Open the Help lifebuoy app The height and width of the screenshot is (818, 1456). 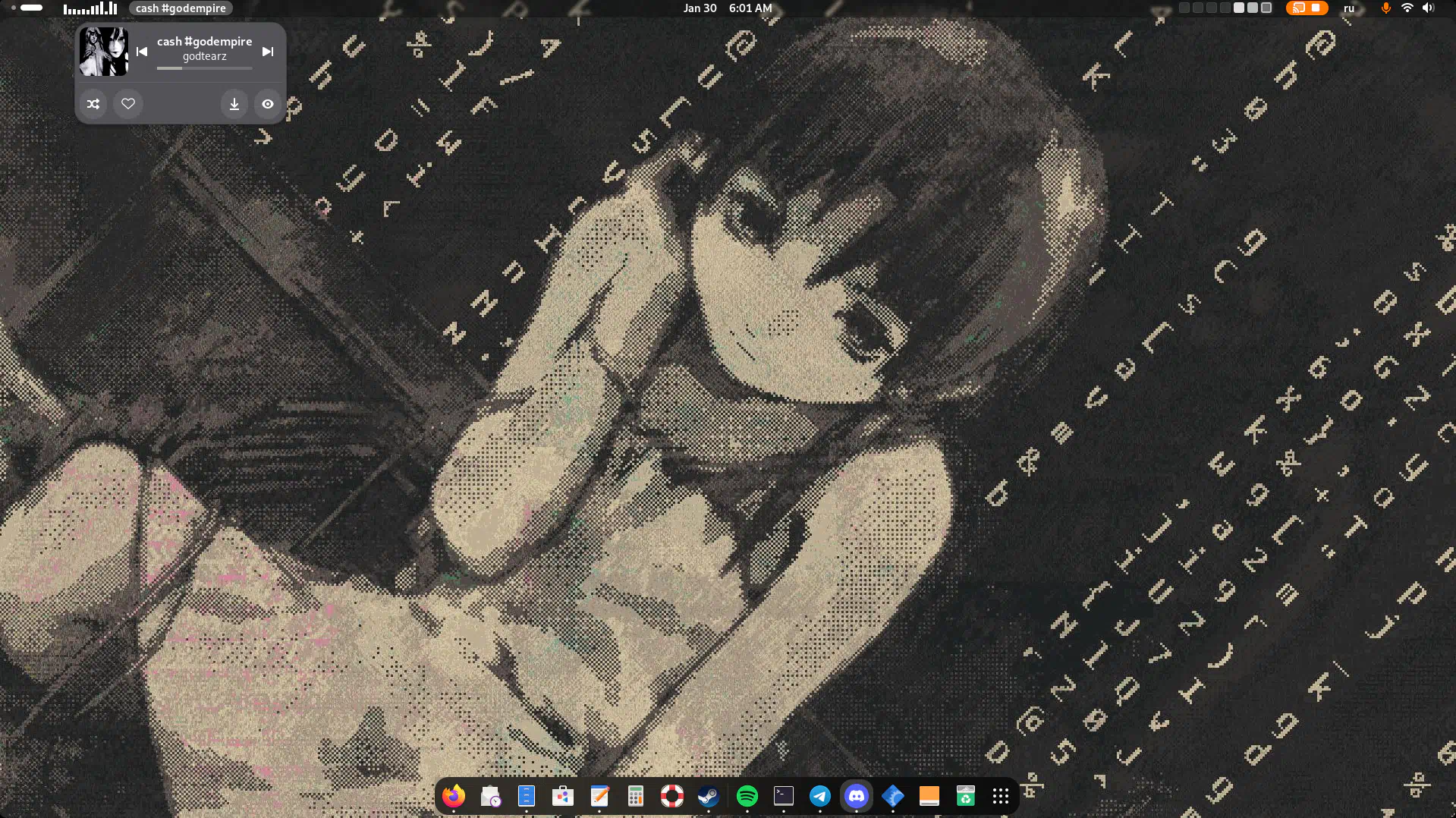pos(672,796)
